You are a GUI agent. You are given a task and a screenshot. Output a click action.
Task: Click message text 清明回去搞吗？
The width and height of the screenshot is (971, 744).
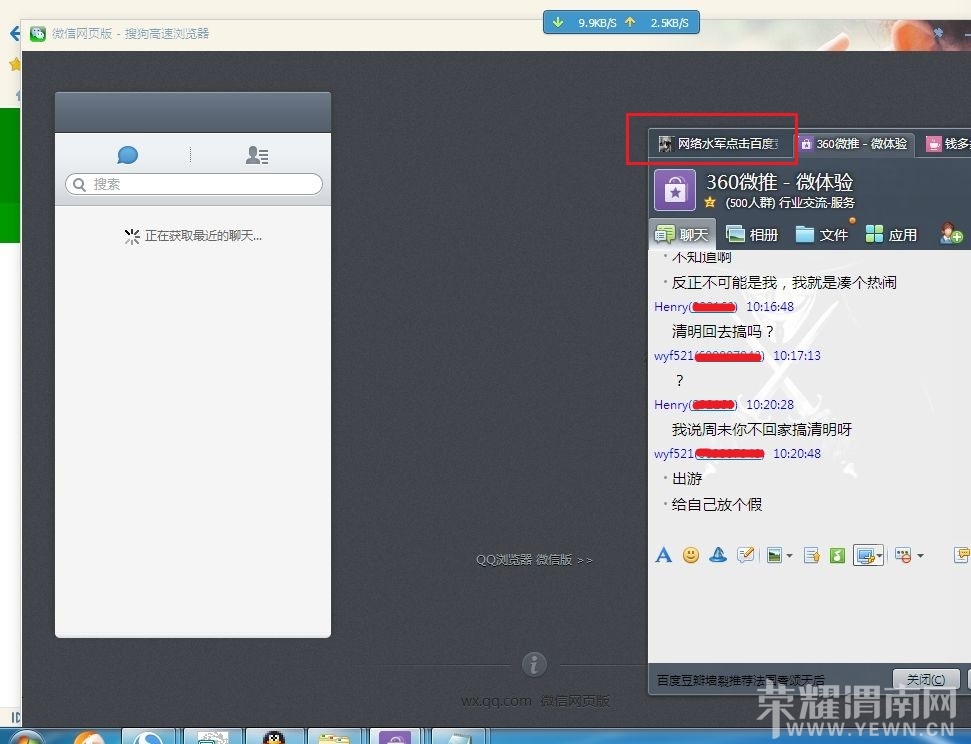[723, 331]
